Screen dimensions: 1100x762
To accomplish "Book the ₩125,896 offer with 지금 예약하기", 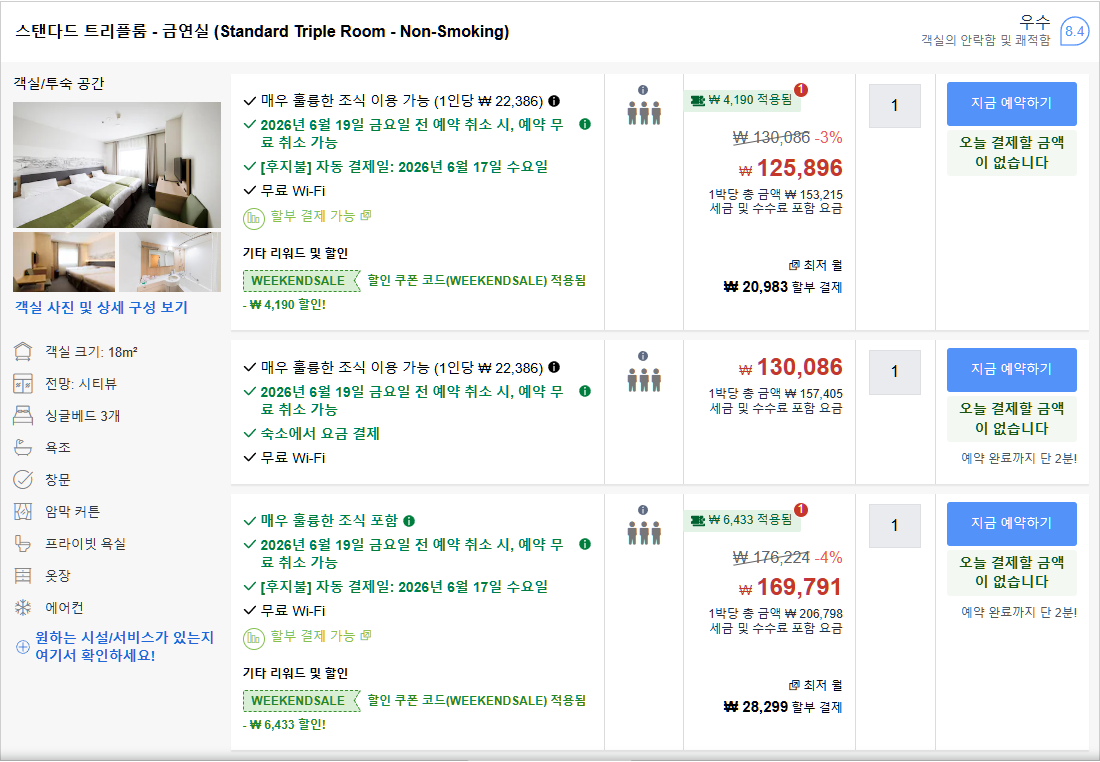I will coord(1011,103).
